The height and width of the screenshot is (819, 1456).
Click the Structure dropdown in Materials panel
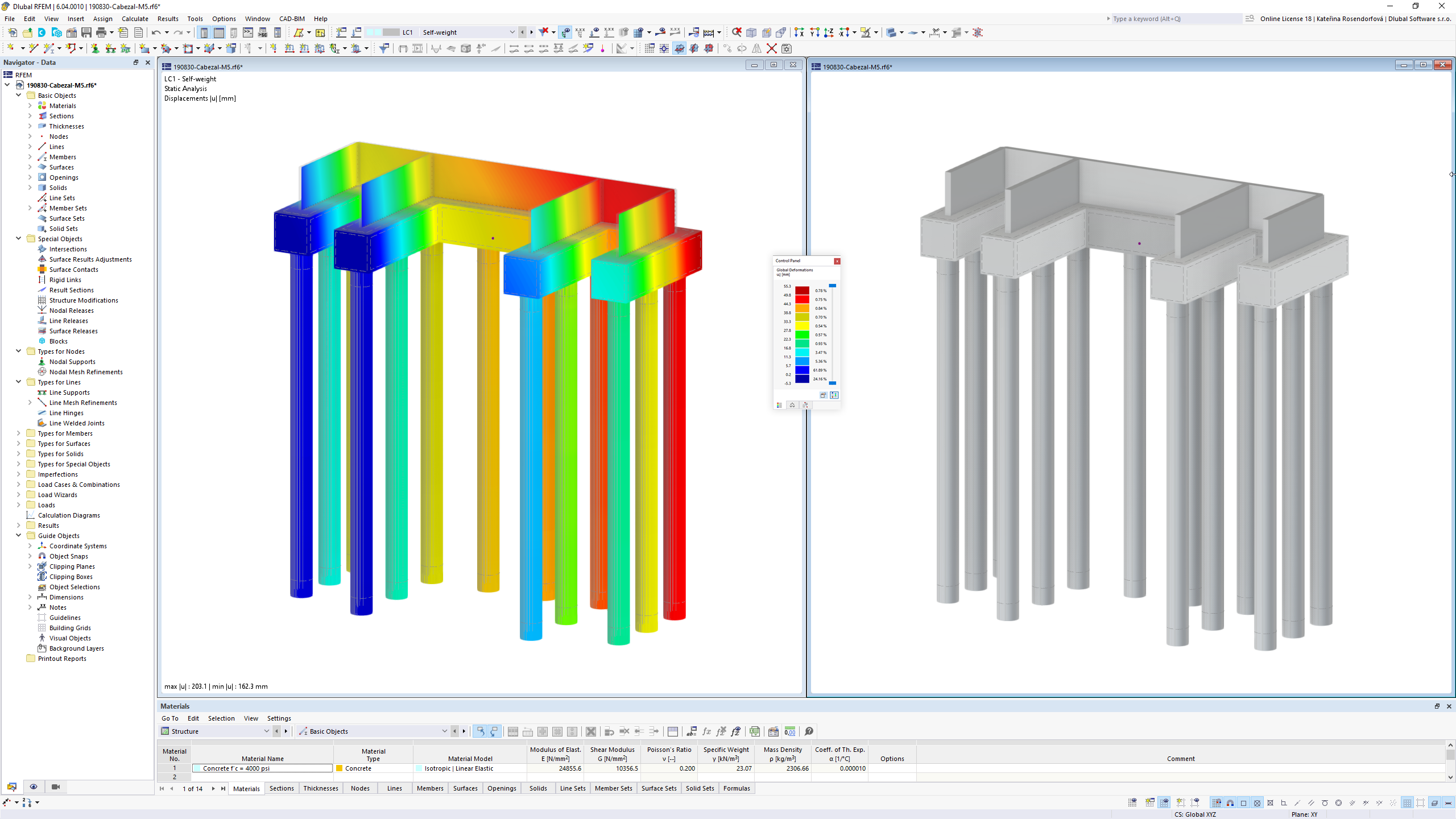click(x=215, y=730)
